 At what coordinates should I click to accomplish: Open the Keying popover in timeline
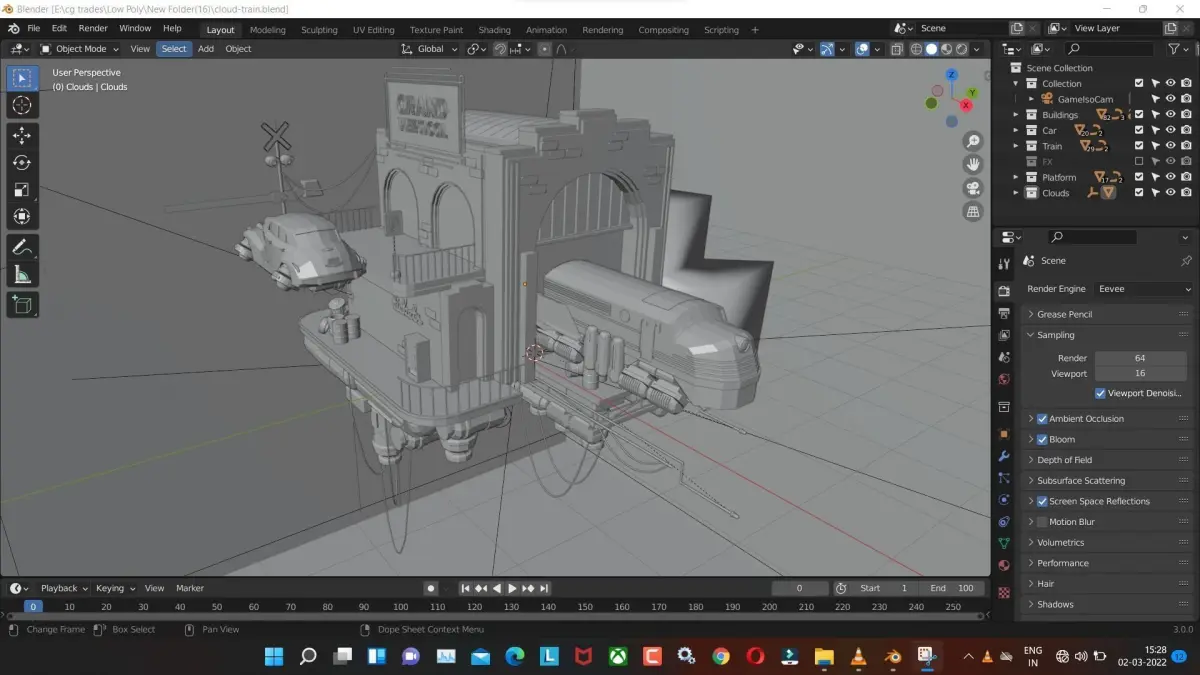(114, 588)
